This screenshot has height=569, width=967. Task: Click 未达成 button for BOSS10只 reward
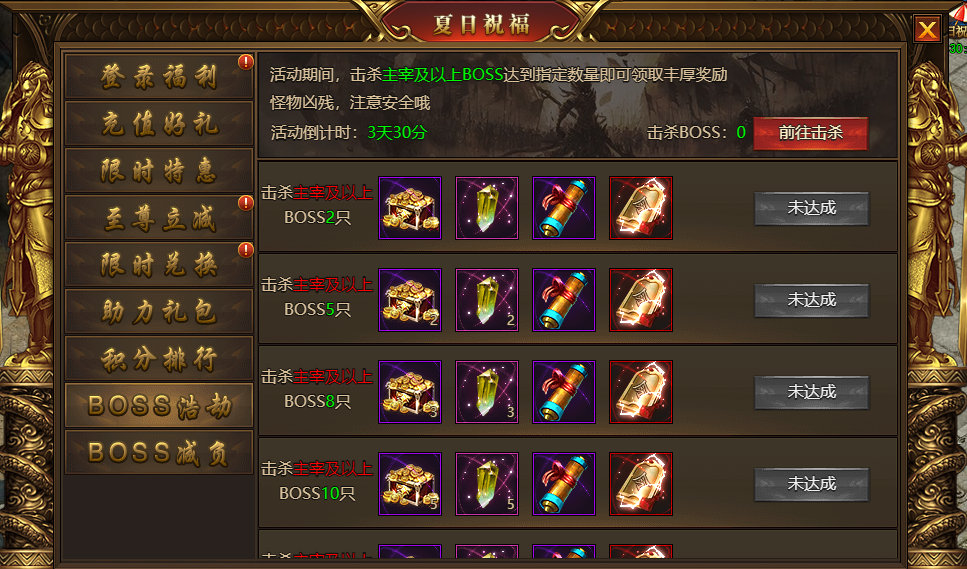(x=812, y=485)
